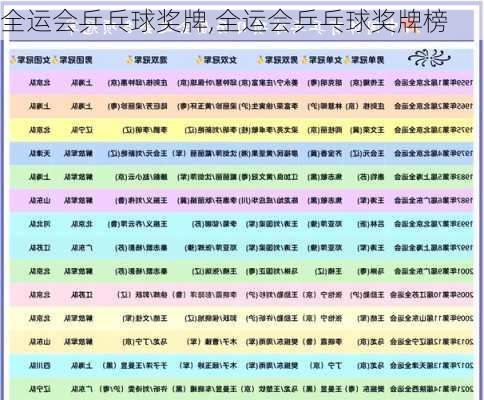The height and width of the screenshot is (400, 484).
Task: Click the 河北队 cell in 女团冠军 column
Action: tap(40, 224)
